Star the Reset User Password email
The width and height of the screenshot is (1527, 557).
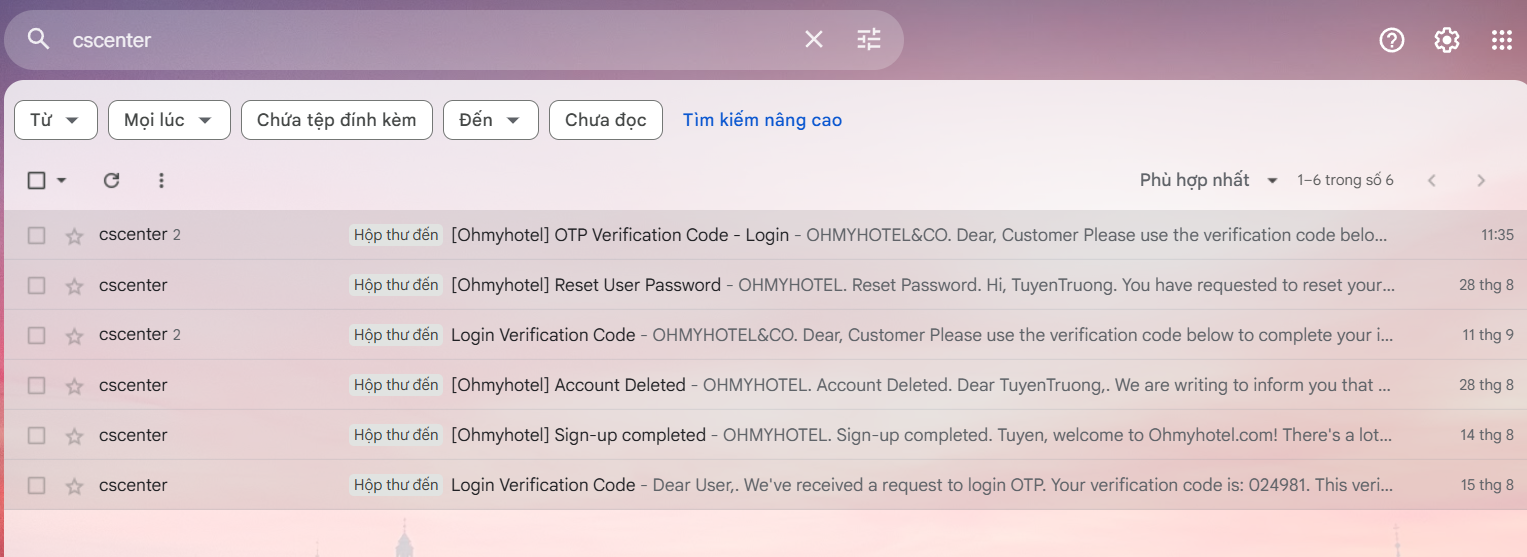tap(74, 286)
